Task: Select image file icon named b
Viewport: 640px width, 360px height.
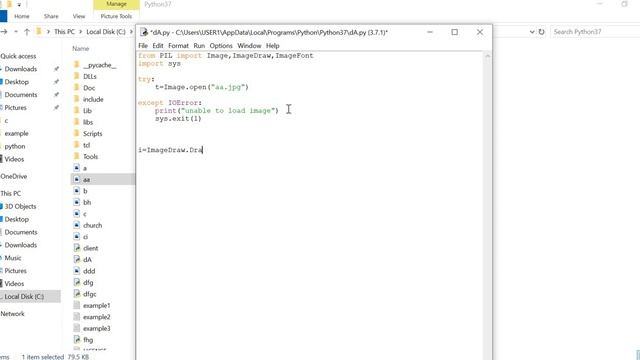Action: pos(76,191)
